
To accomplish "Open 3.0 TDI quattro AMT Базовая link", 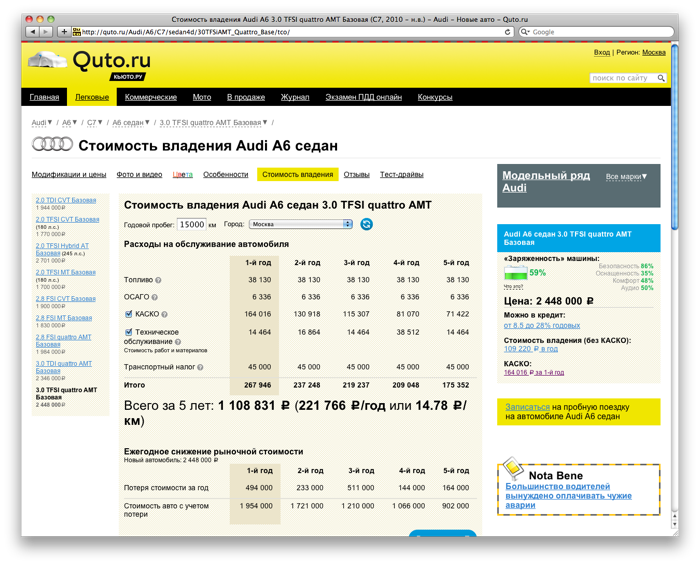I will coord(64,367).
